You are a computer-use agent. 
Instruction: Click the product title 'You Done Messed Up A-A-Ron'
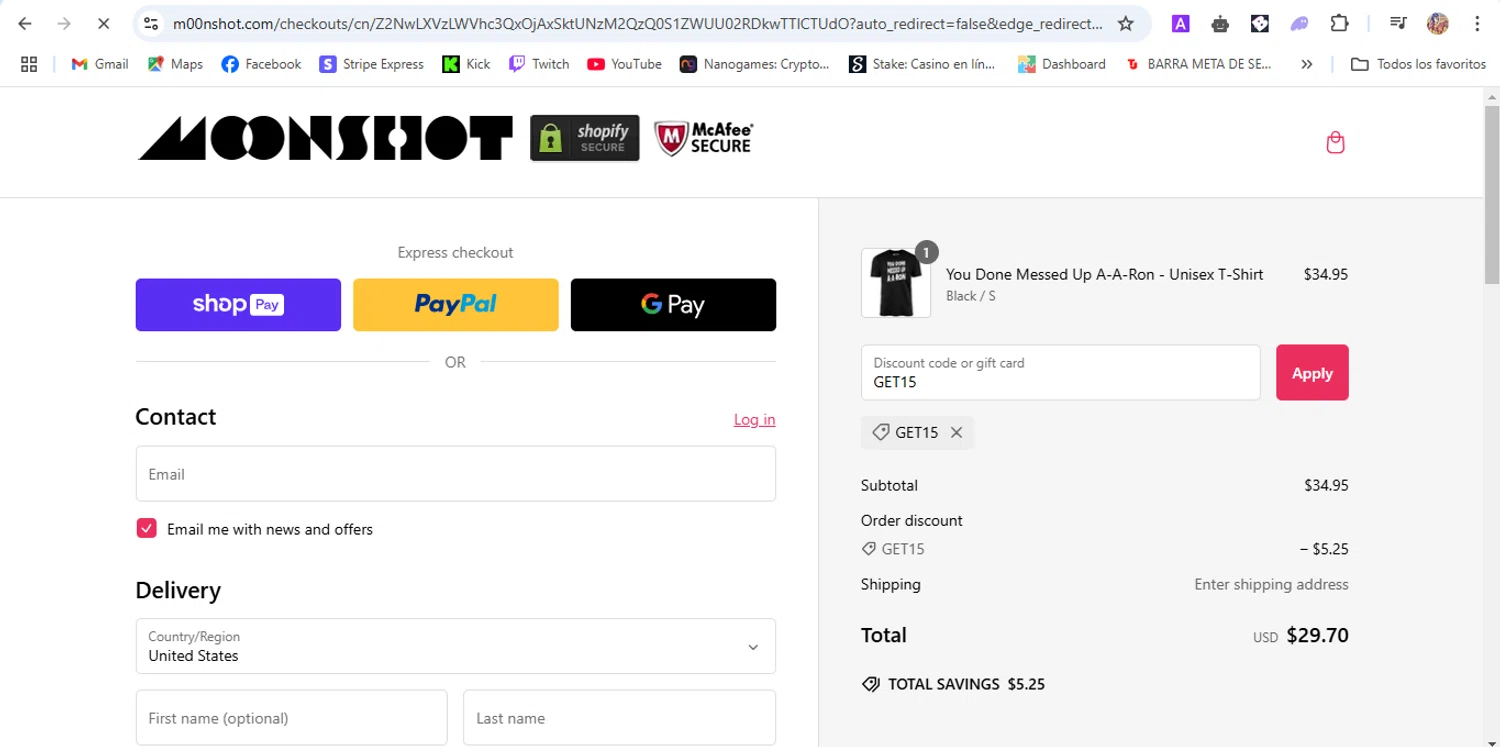point(1104,274)
